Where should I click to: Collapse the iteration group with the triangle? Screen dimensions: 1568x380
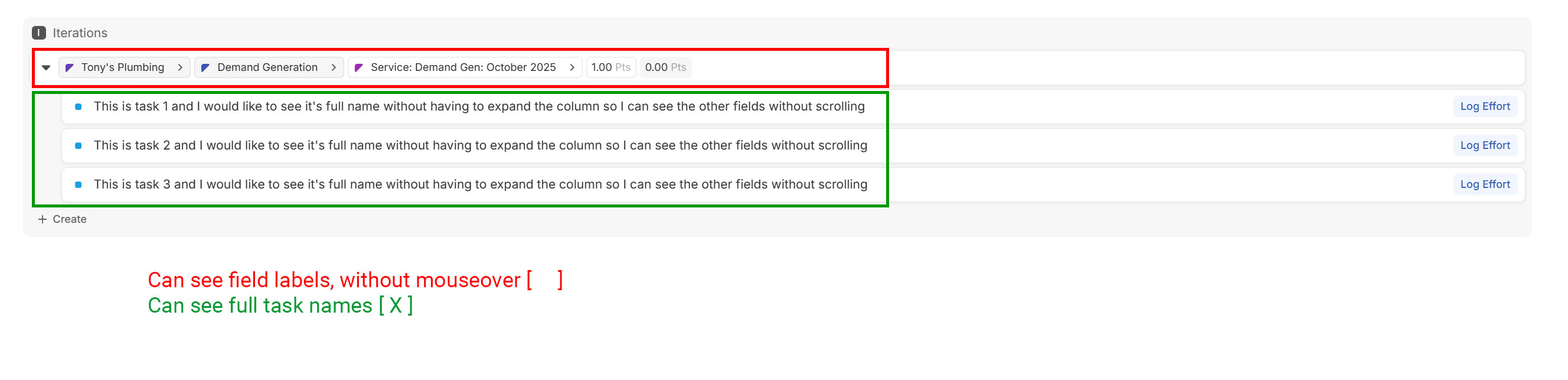[x=46, y=67]
